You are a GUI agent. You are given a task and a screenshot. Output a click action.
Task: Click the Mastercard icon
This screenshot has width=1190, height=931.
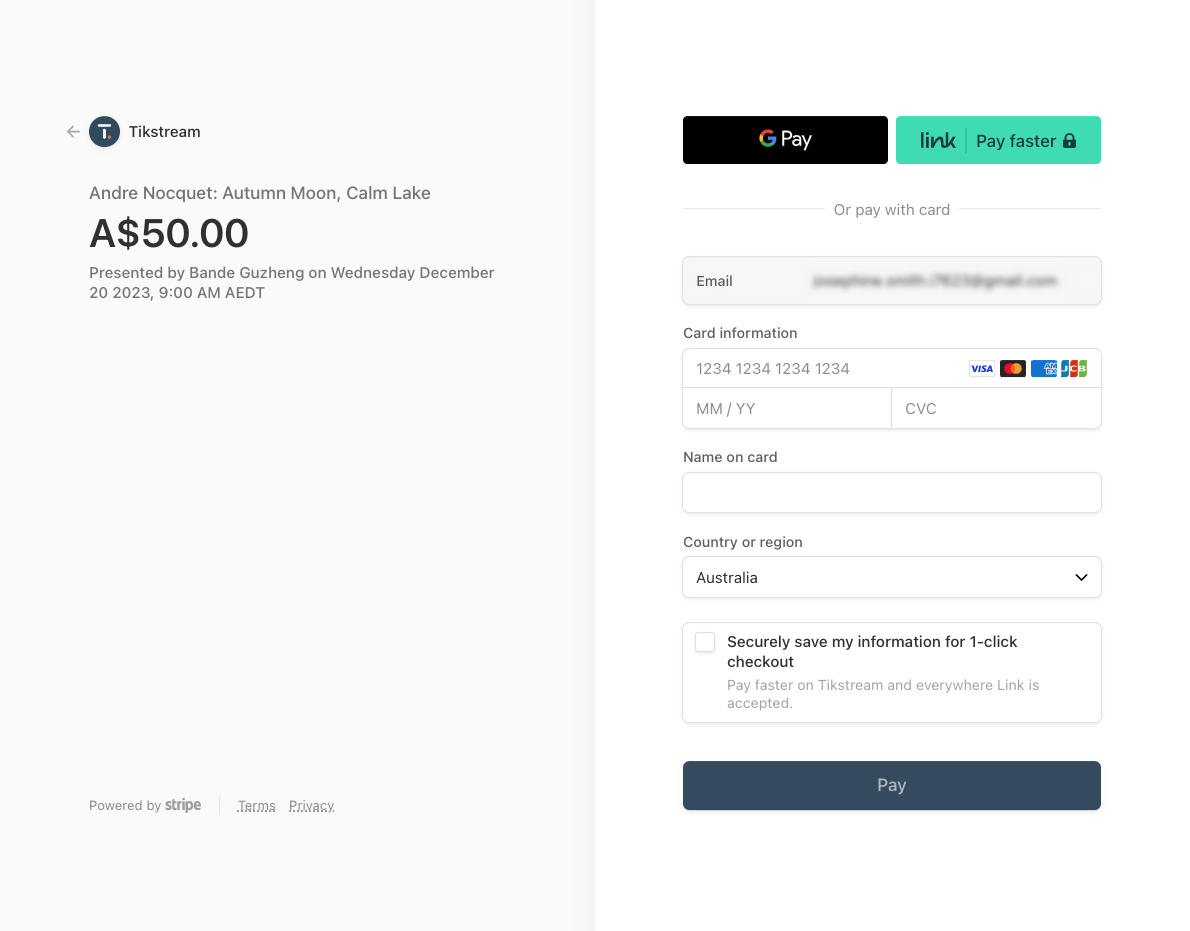pyautogui.click(x=1012, y=369)
